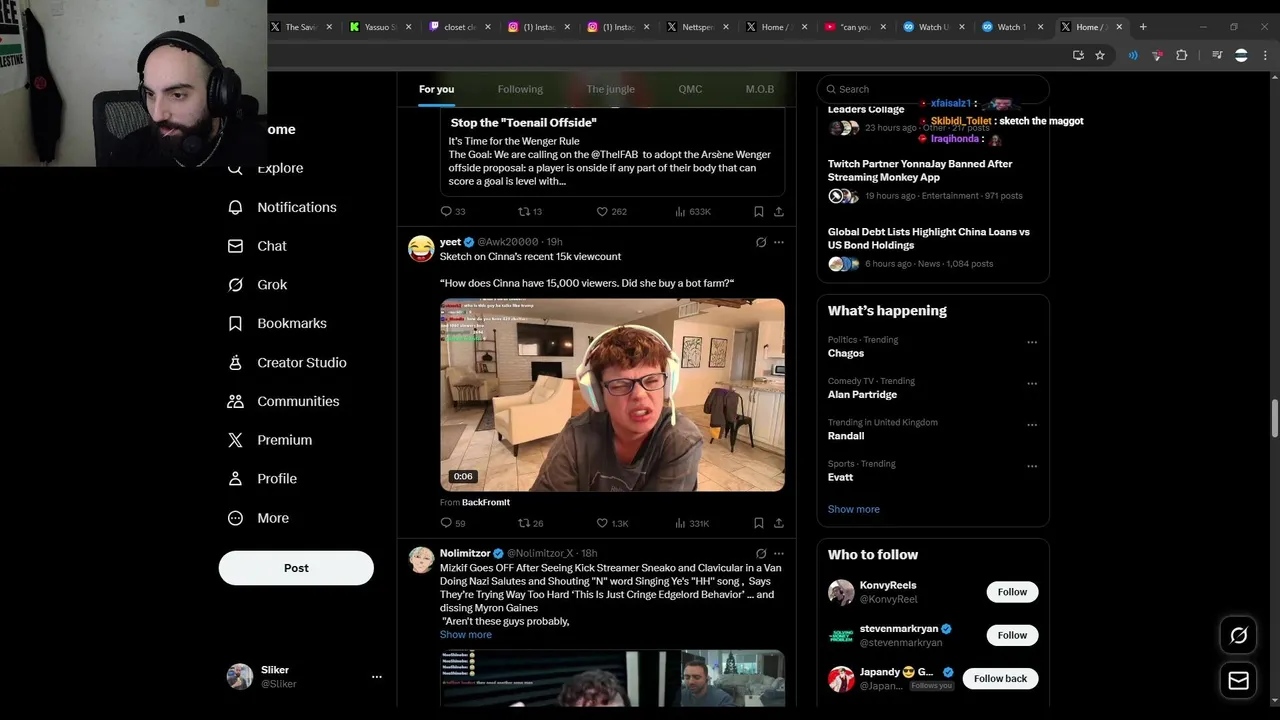Open floating messages button at bottom right

click(x=1238, y=681)
